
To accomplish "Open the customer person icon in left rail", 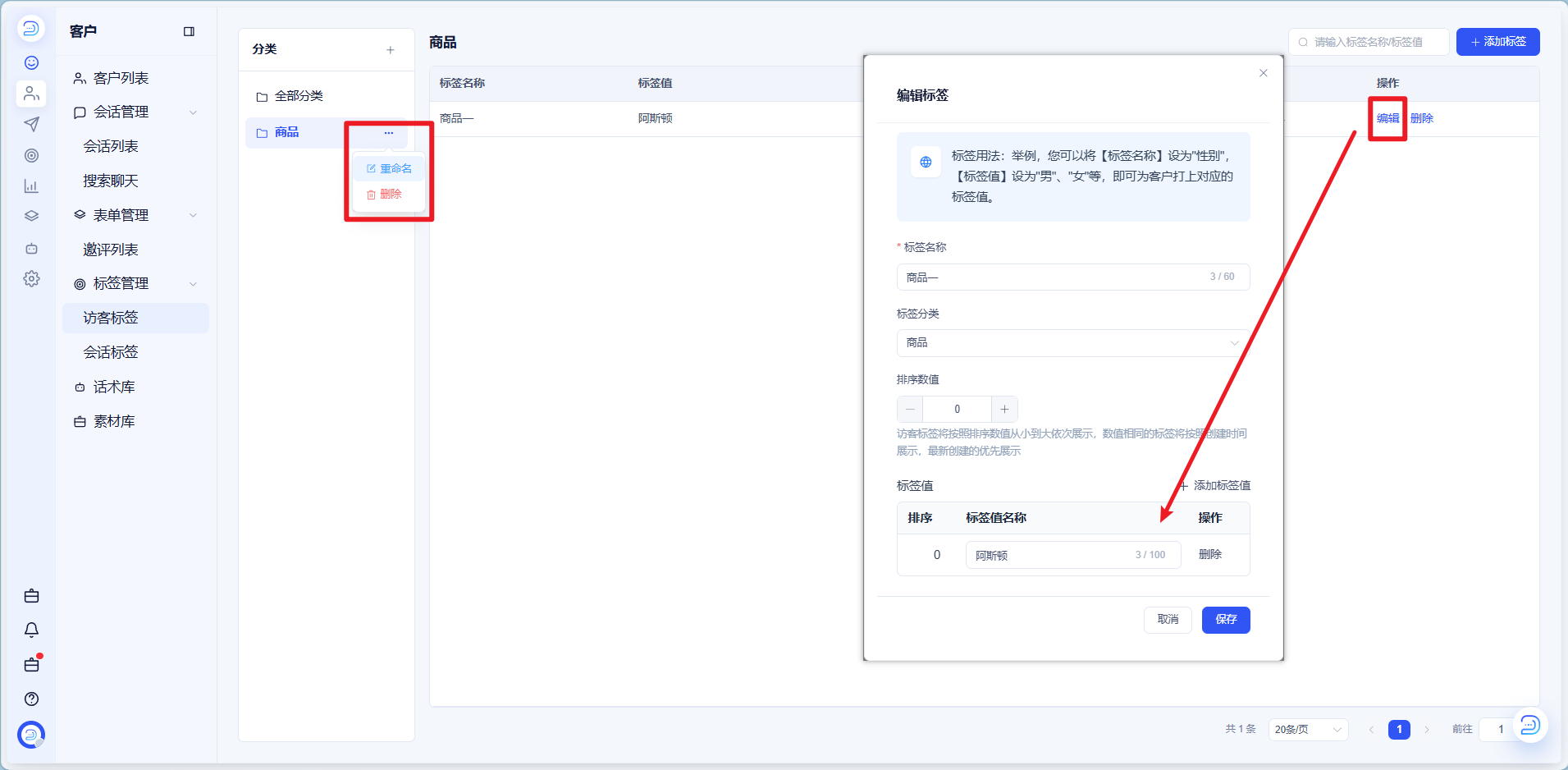I will [31, 94].
